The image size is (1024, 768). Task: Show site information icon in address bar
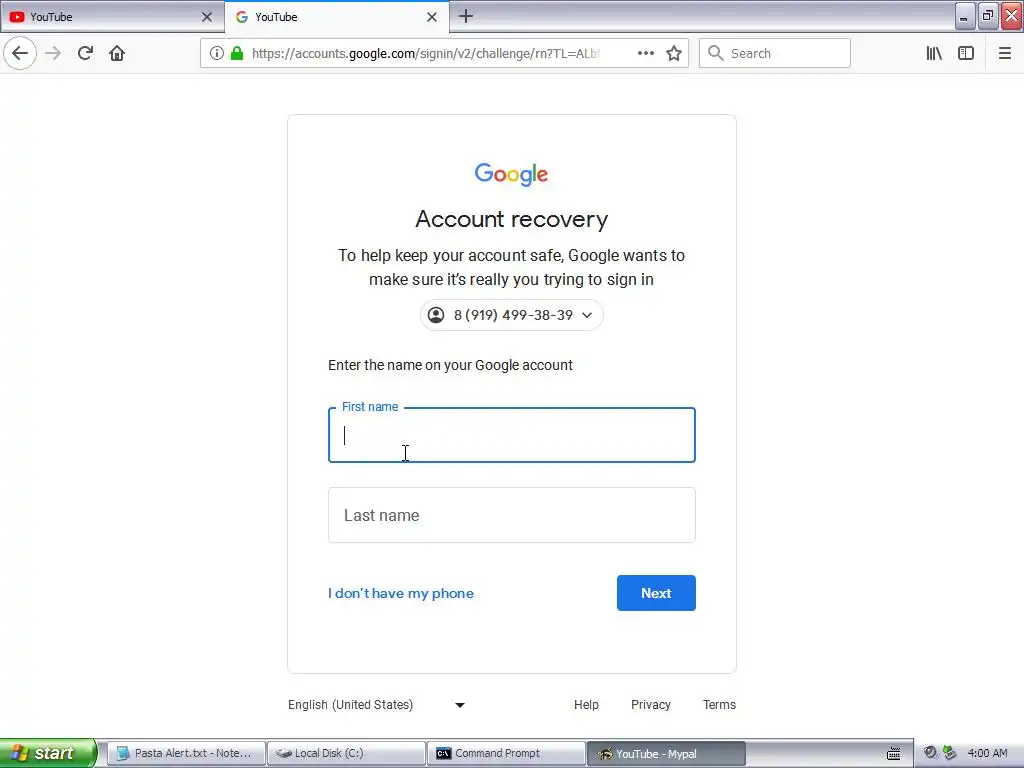(217, 54)
